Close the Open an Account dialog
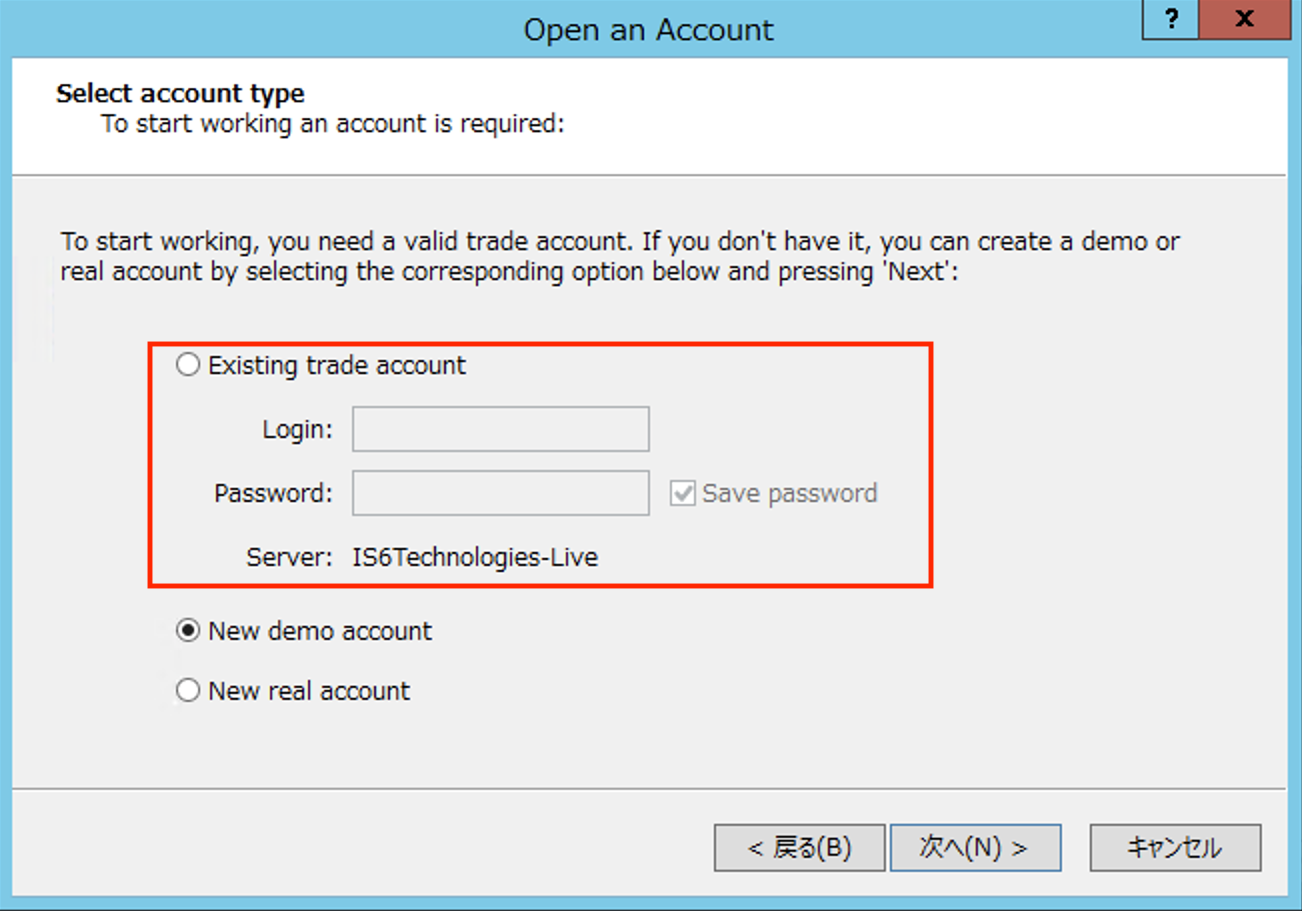Screen dimensions: 1302x911 (x=1244, y=21)
